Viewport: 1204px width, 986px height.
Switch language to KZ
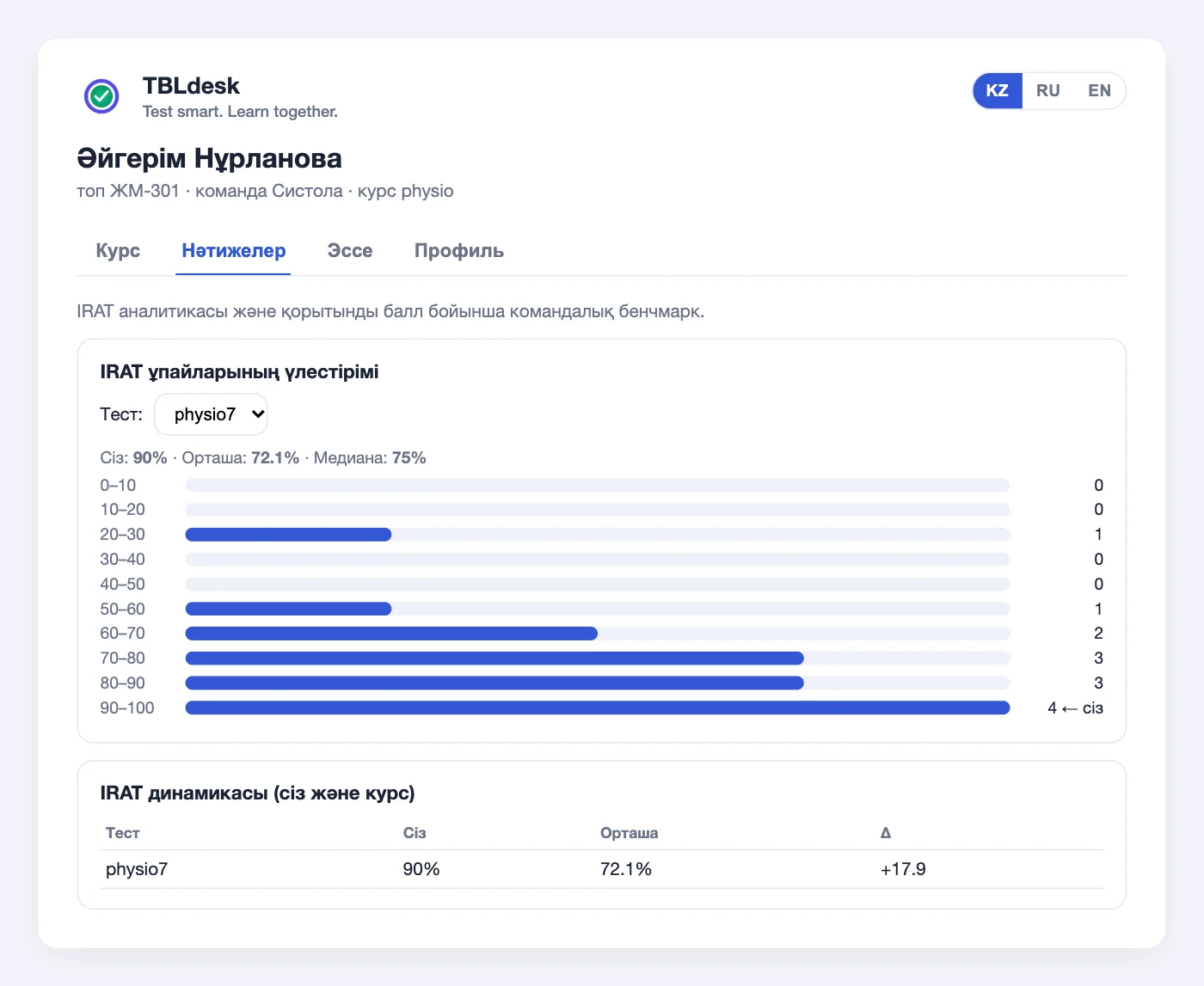pos(998,90)
